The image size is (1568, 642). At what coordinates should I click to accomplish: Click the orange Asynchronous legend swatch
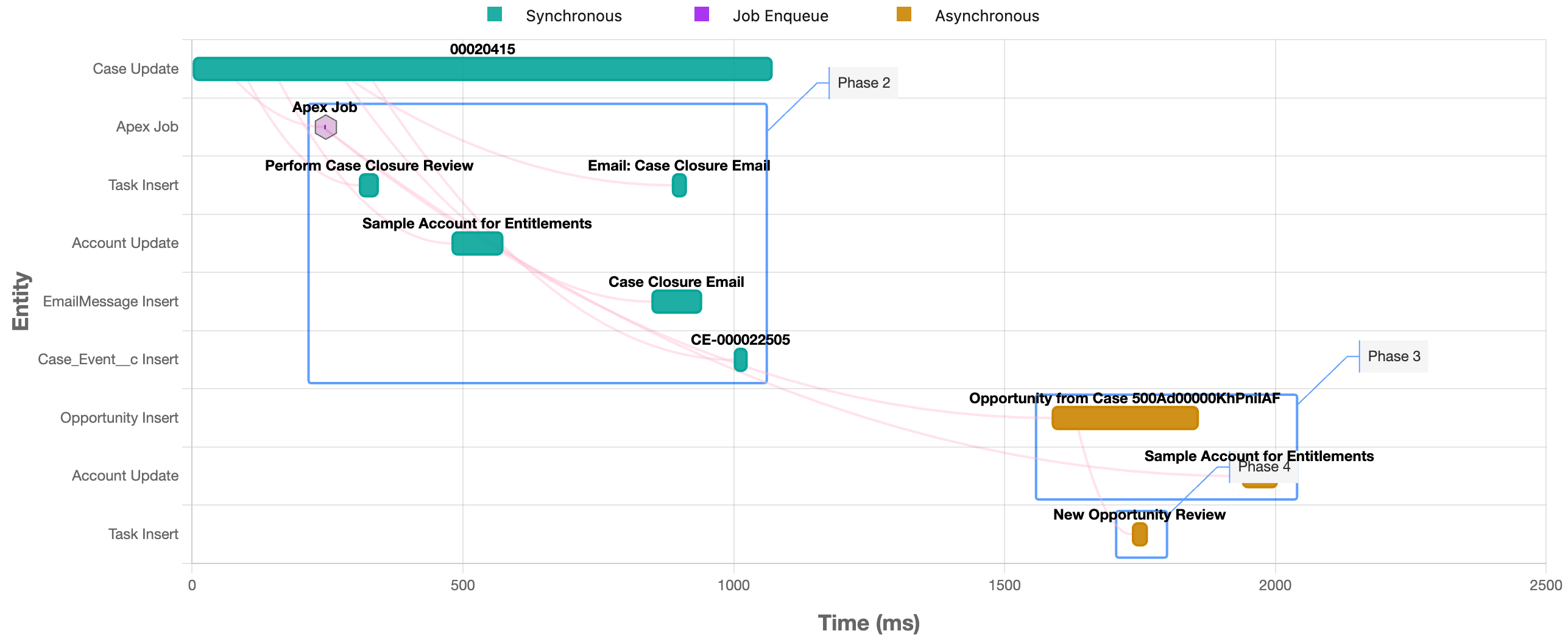point(903,14)
